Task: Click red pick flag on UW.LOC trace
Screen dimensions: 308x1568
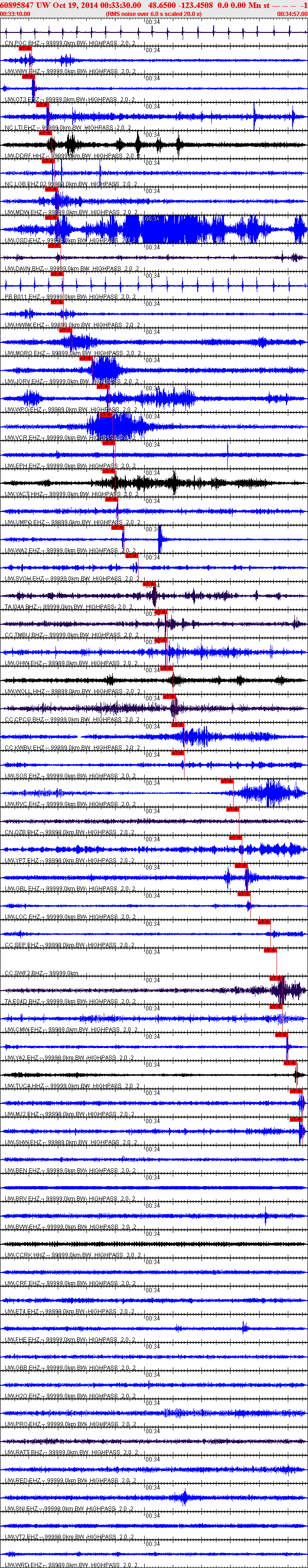Action: (264, 922)
